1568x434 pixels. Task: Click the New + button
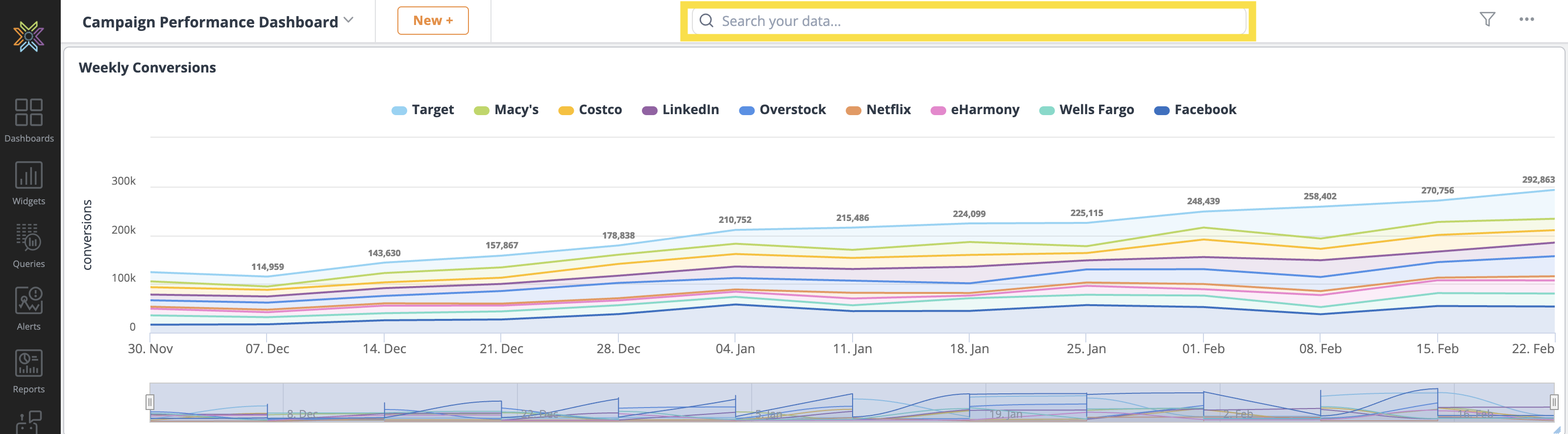point(433,21)
